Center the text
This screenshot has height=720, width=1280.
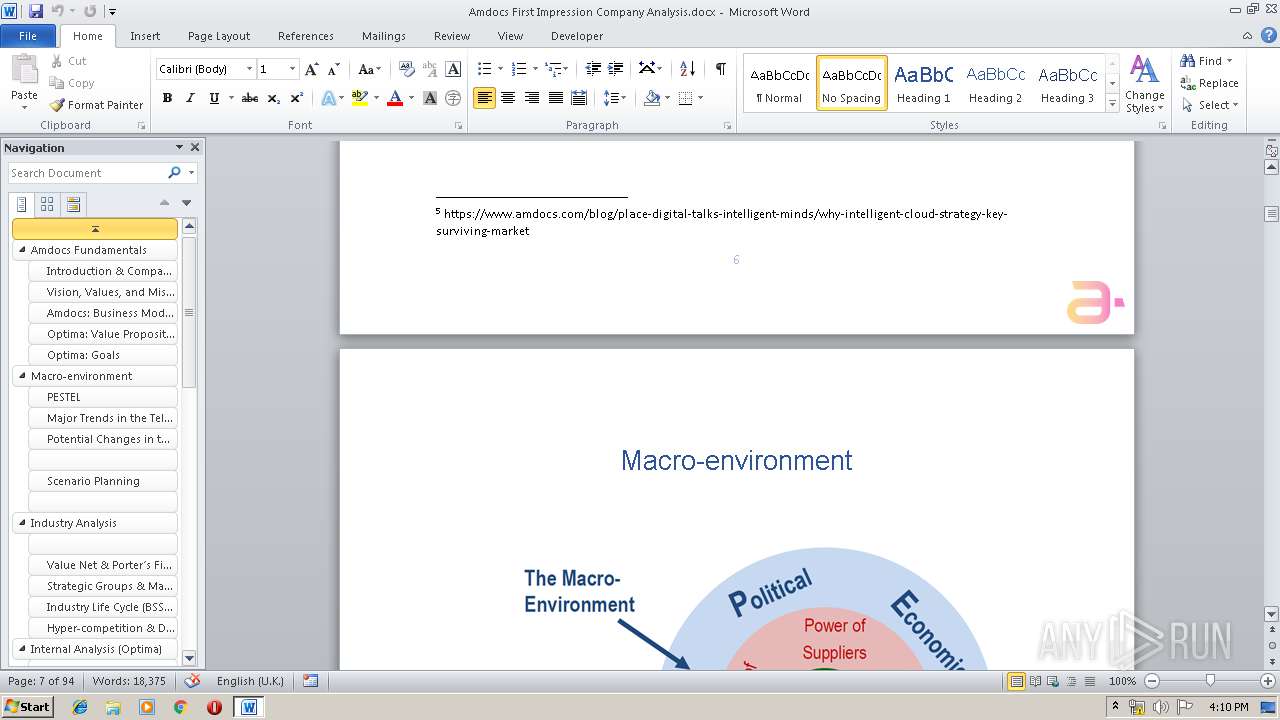tap(508, 98)
